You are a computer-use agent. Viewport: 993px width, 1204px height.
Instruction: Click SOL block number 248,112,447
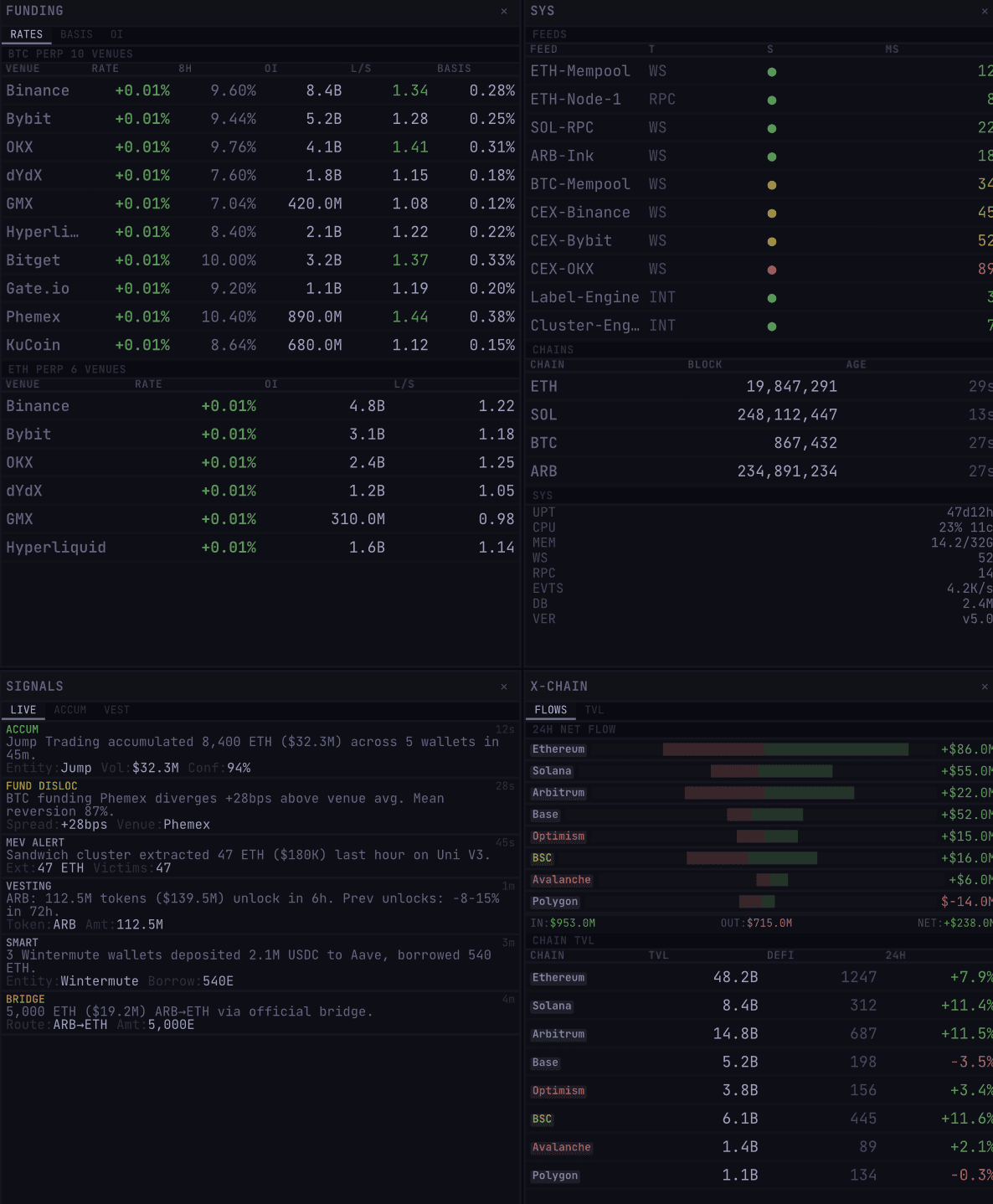coord(787,415)
